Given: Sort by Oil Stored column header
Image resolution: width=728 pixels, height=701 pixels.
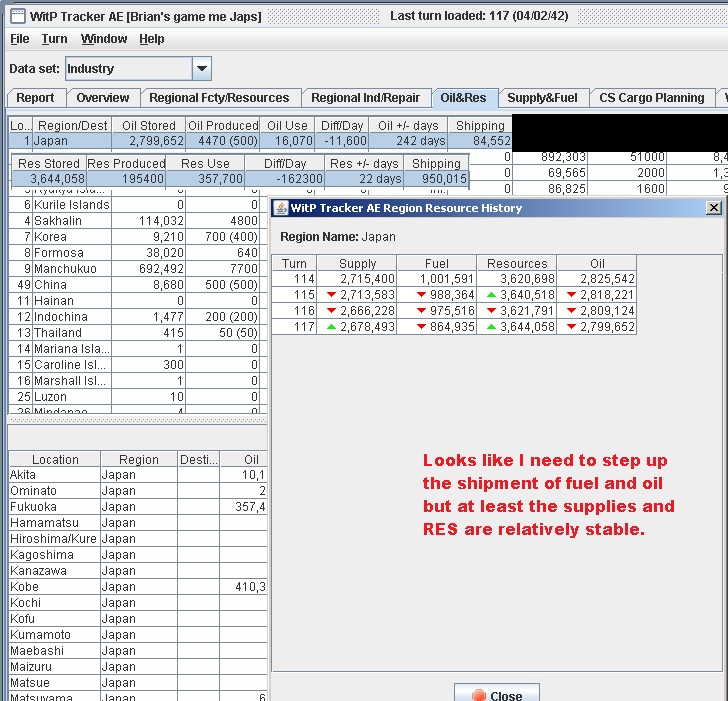Looking at the screenshot, I should [x=149, y=125].
